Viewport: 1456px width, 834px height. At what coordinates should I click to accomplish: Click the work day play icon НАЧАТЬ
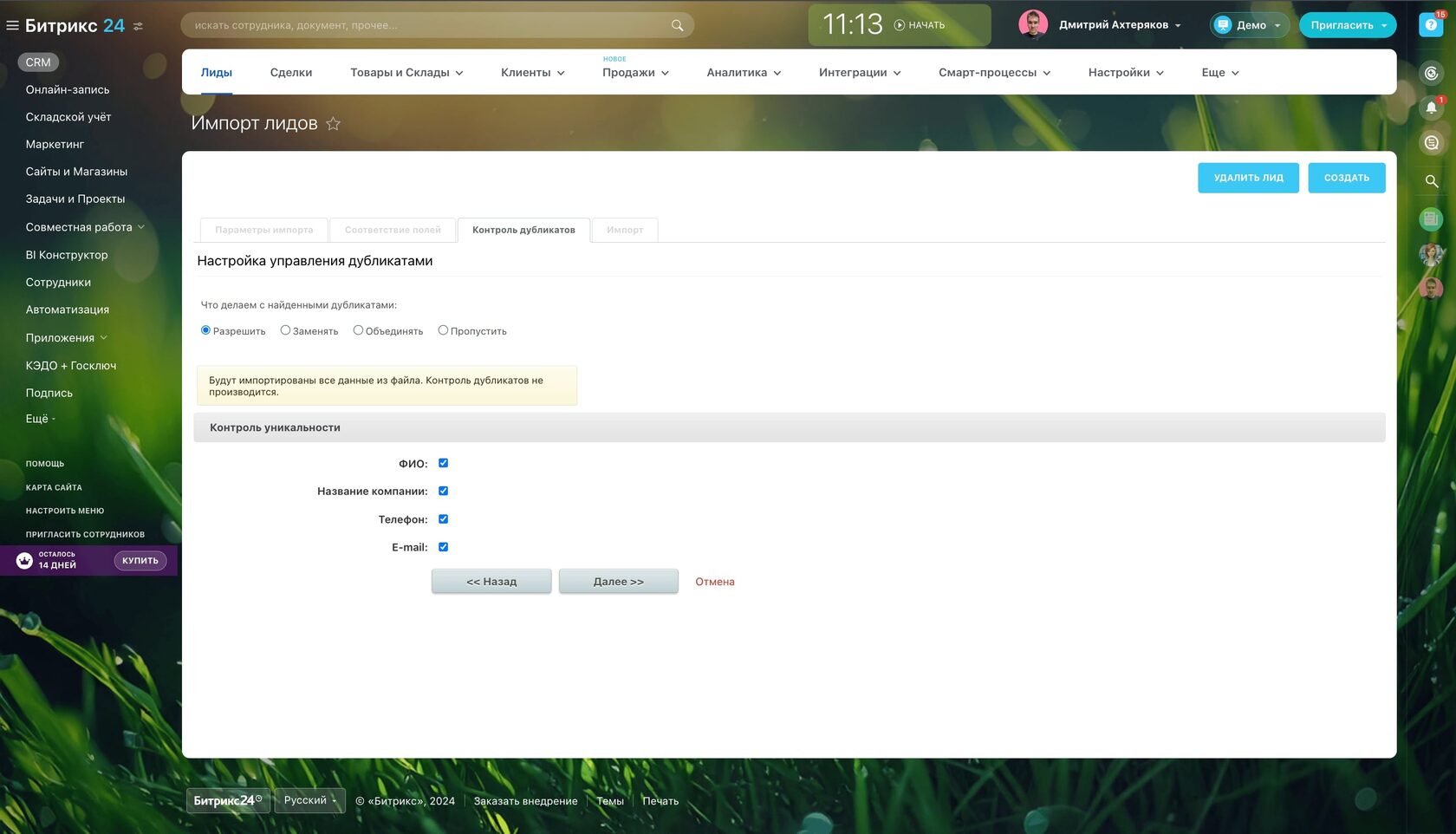(x=900, y=25)
